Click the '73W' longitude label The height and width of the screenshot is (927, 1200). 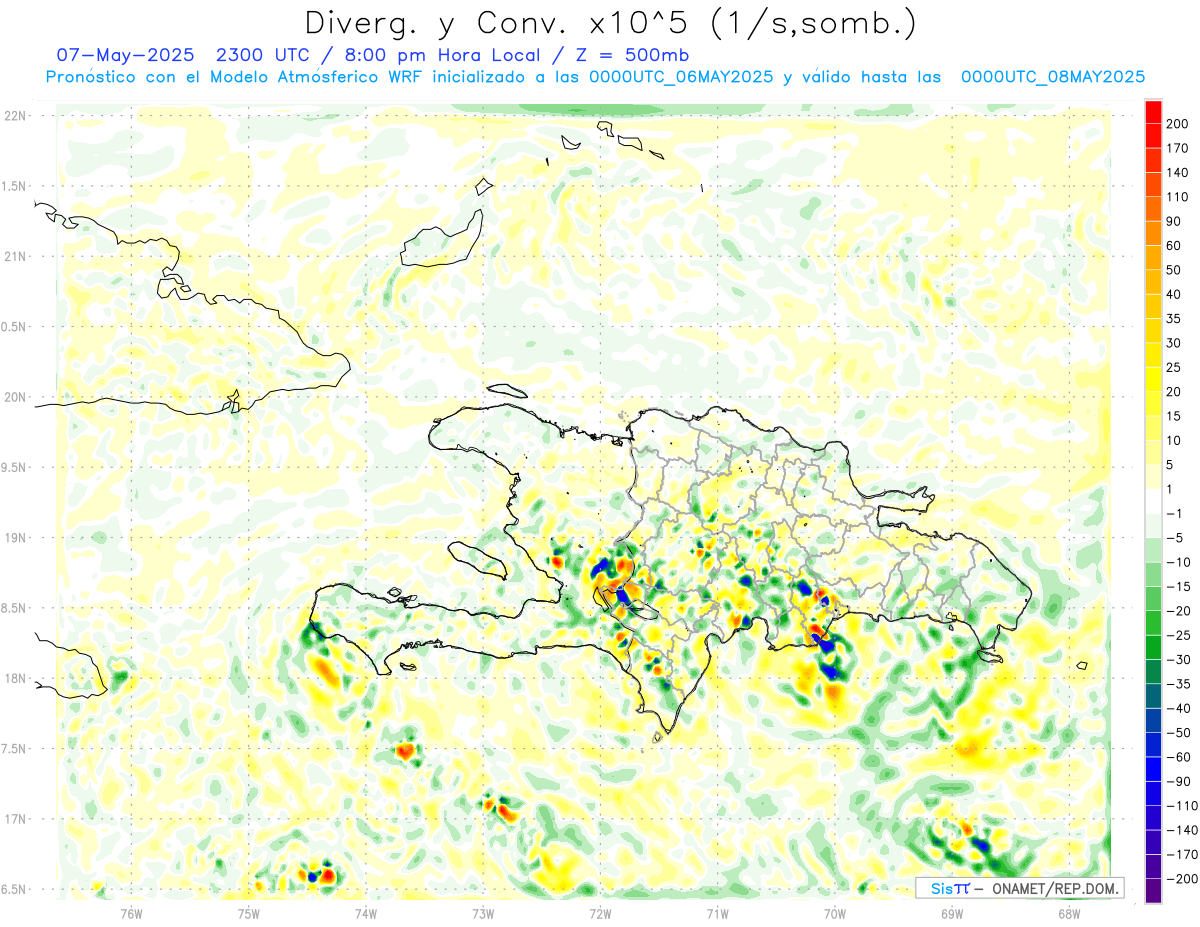pos(483,913)
